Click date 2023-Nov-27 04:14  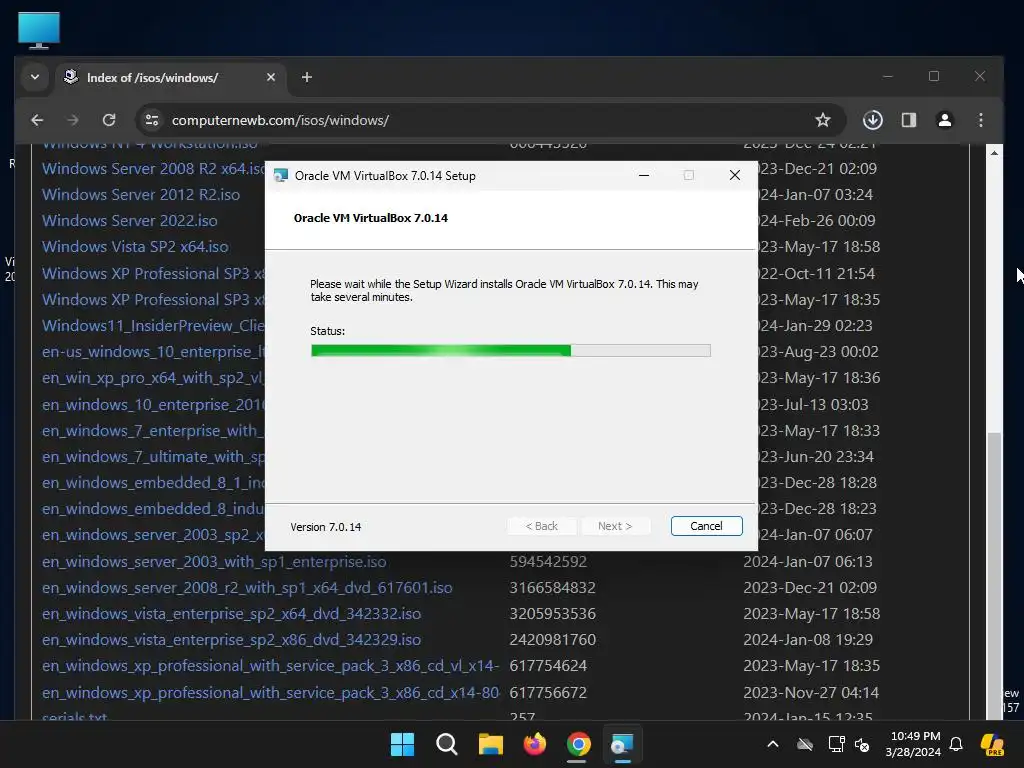[811, 692]
